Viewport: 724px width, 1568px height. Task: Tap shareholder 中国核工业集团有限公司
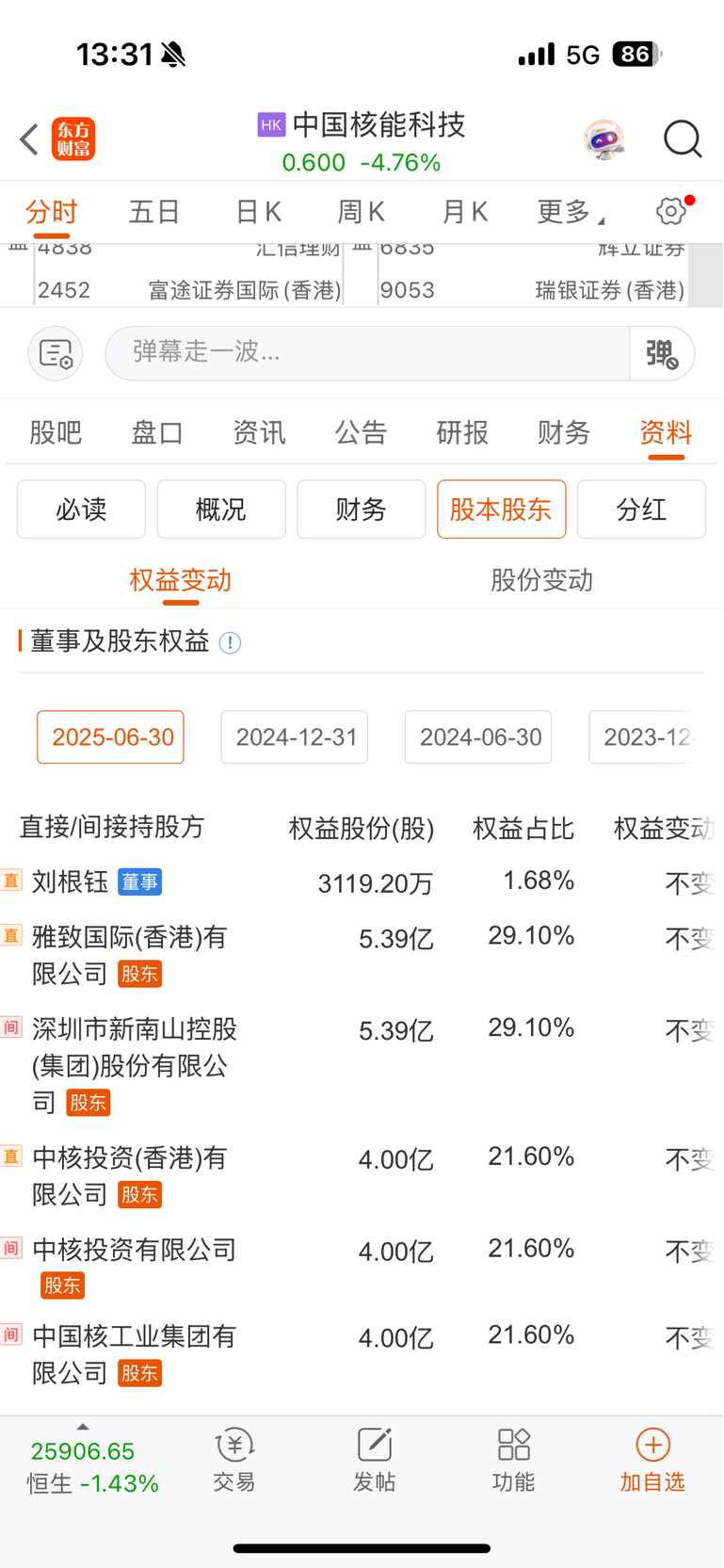tap(134, 1354)
